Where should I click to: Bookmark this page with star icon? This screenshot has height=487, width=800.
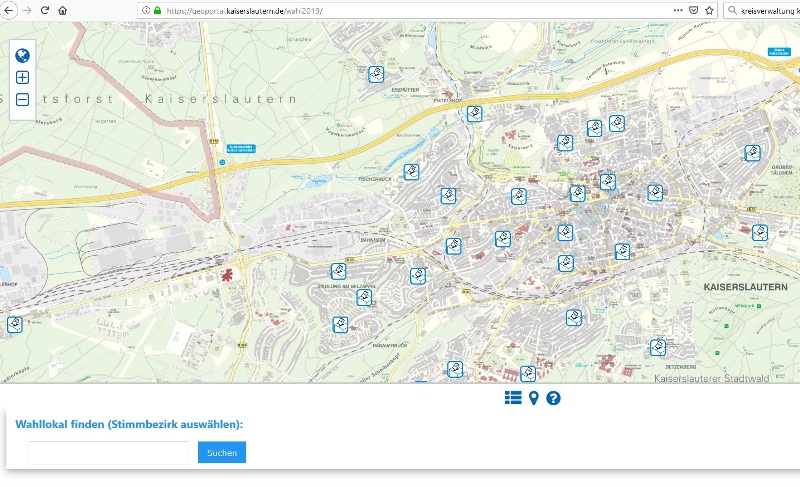708,10
